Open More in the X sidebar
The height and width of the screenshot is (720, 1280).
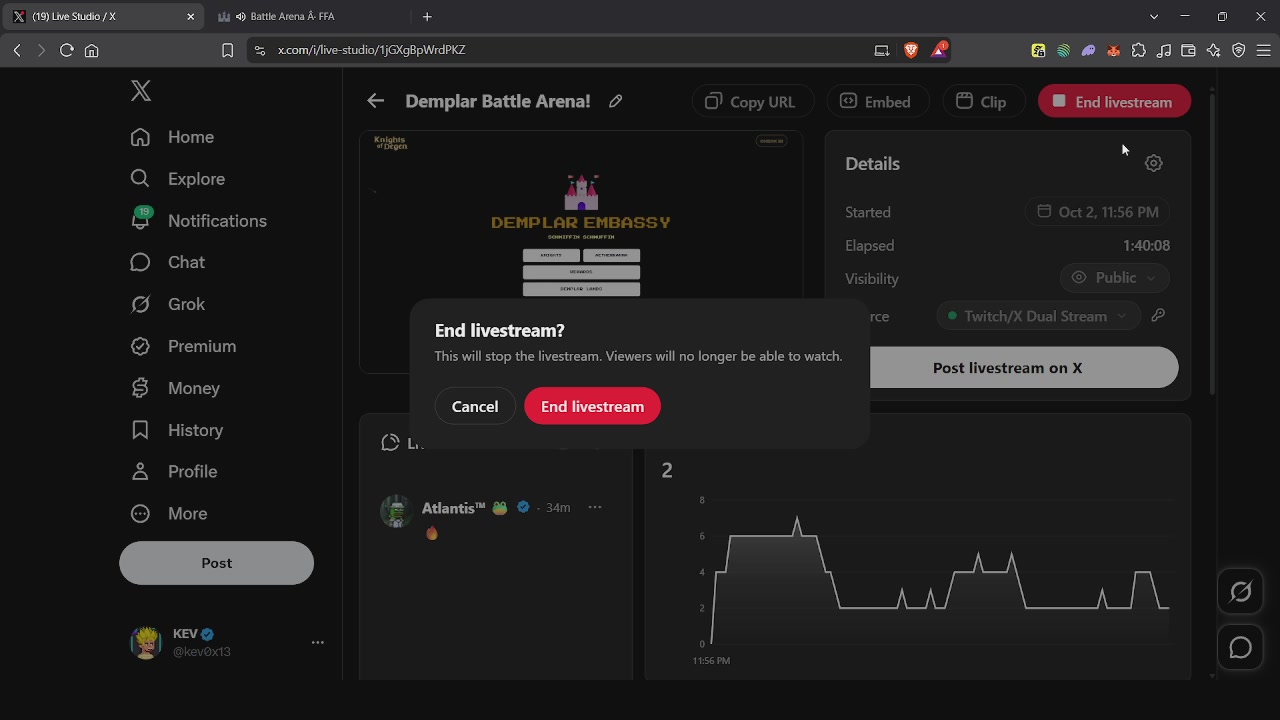point(169,514)
